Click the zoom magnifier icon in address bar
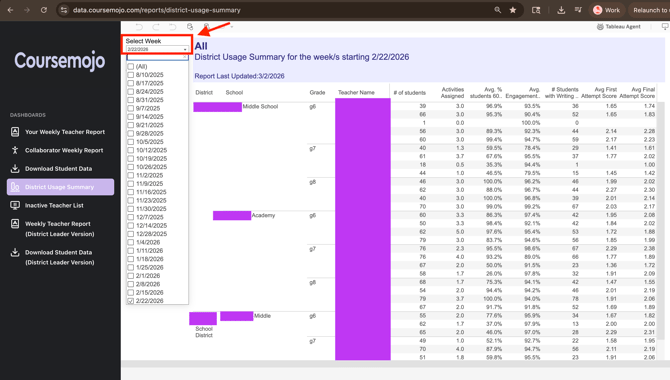Screen dimensions: 670x380 tap(498, 10)
